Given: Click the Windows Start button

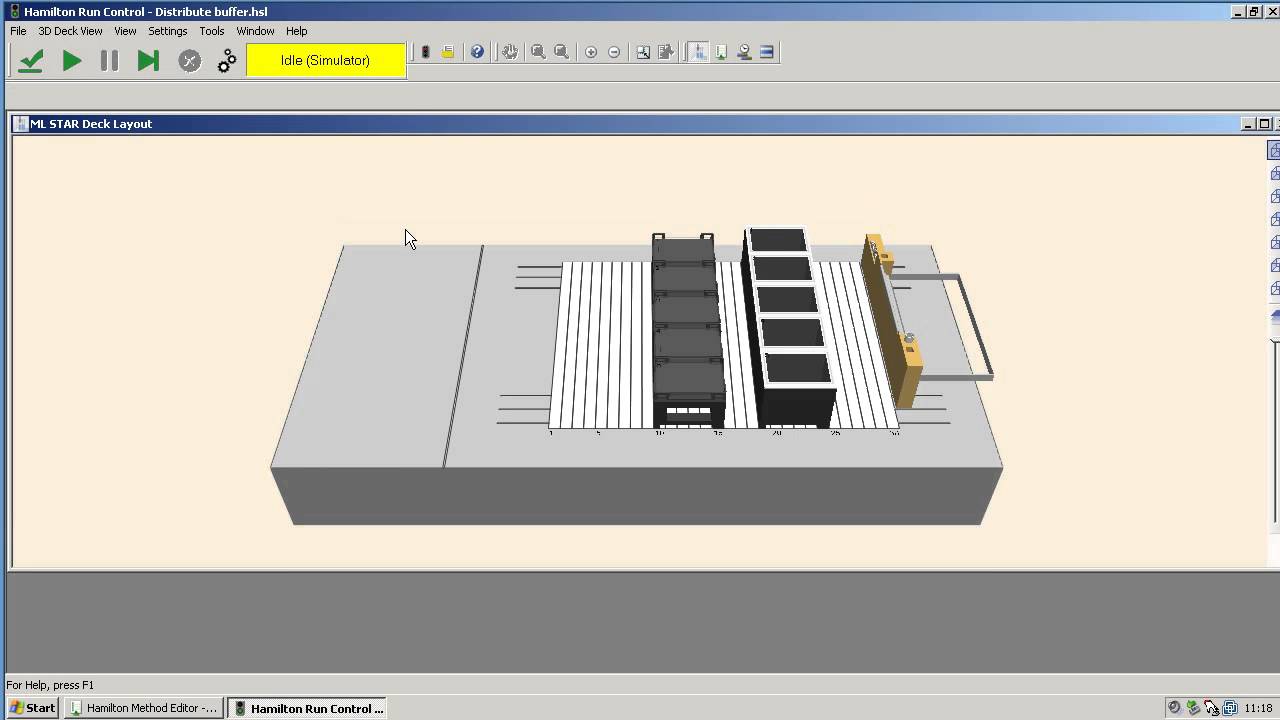Looking at the screenshot, I should click(x=32, y=708).
